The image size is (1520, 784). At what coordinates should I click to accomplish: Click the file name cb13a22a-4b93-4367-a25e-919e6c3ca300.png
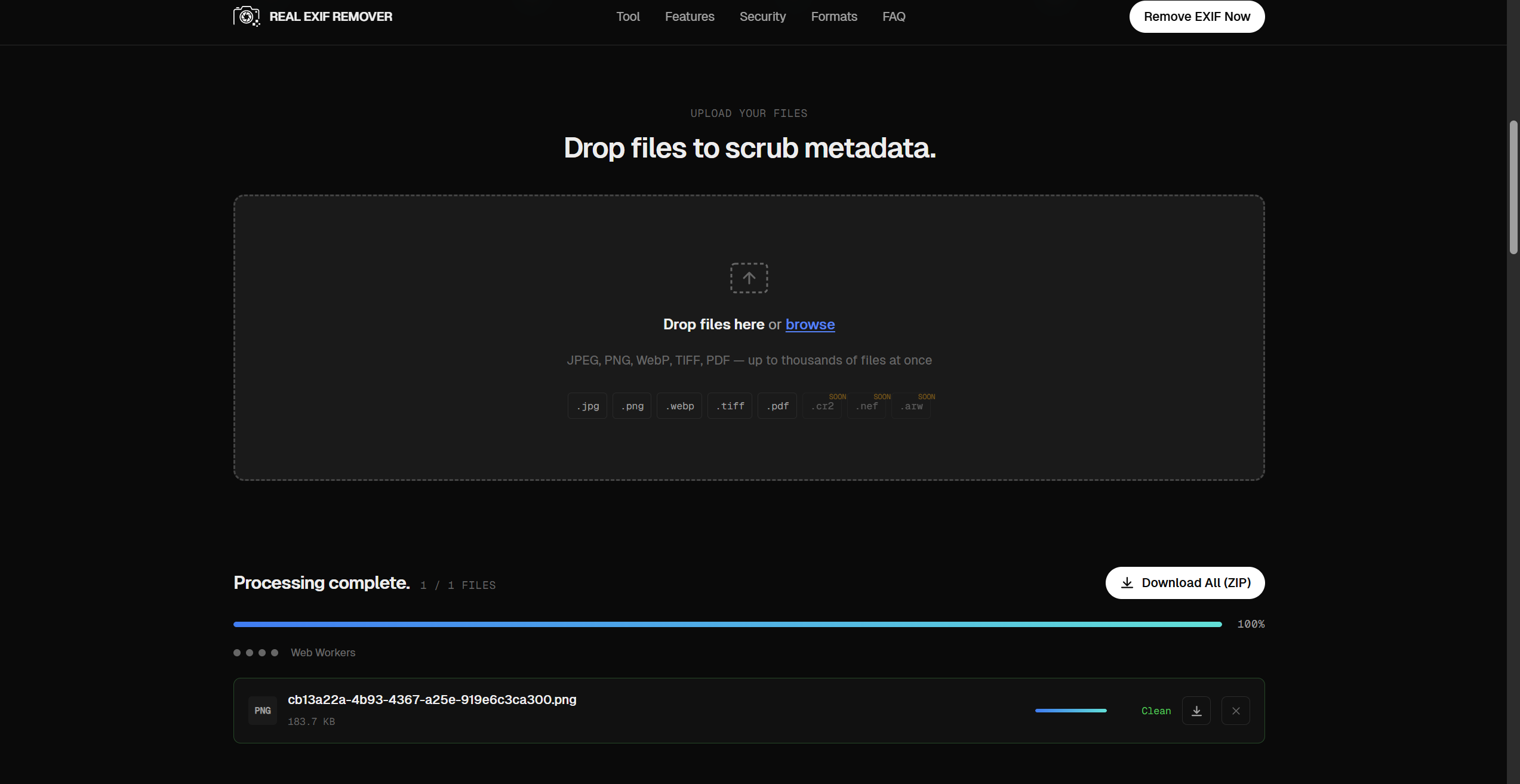pos(432,699)
